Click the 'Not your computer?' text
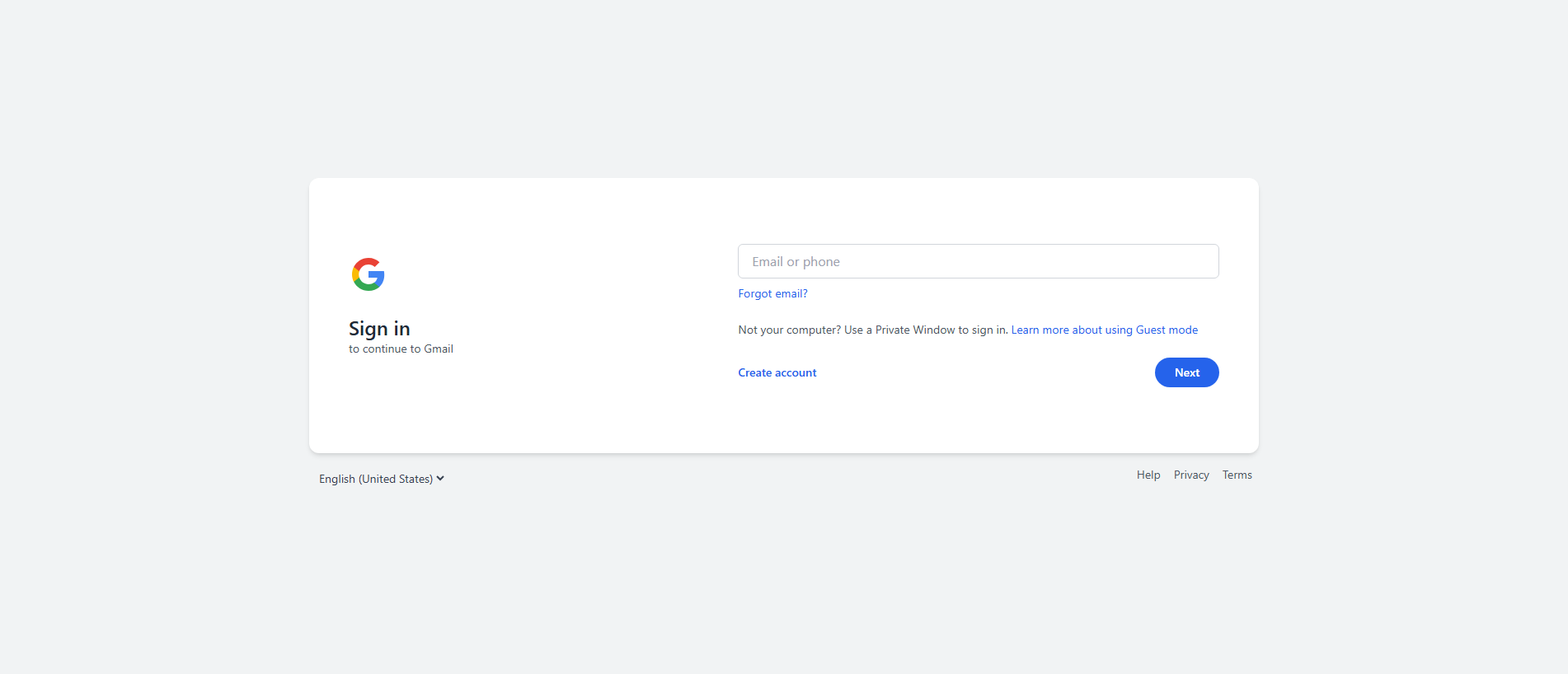The image size is (1568, 674). [x=789, y=330]
